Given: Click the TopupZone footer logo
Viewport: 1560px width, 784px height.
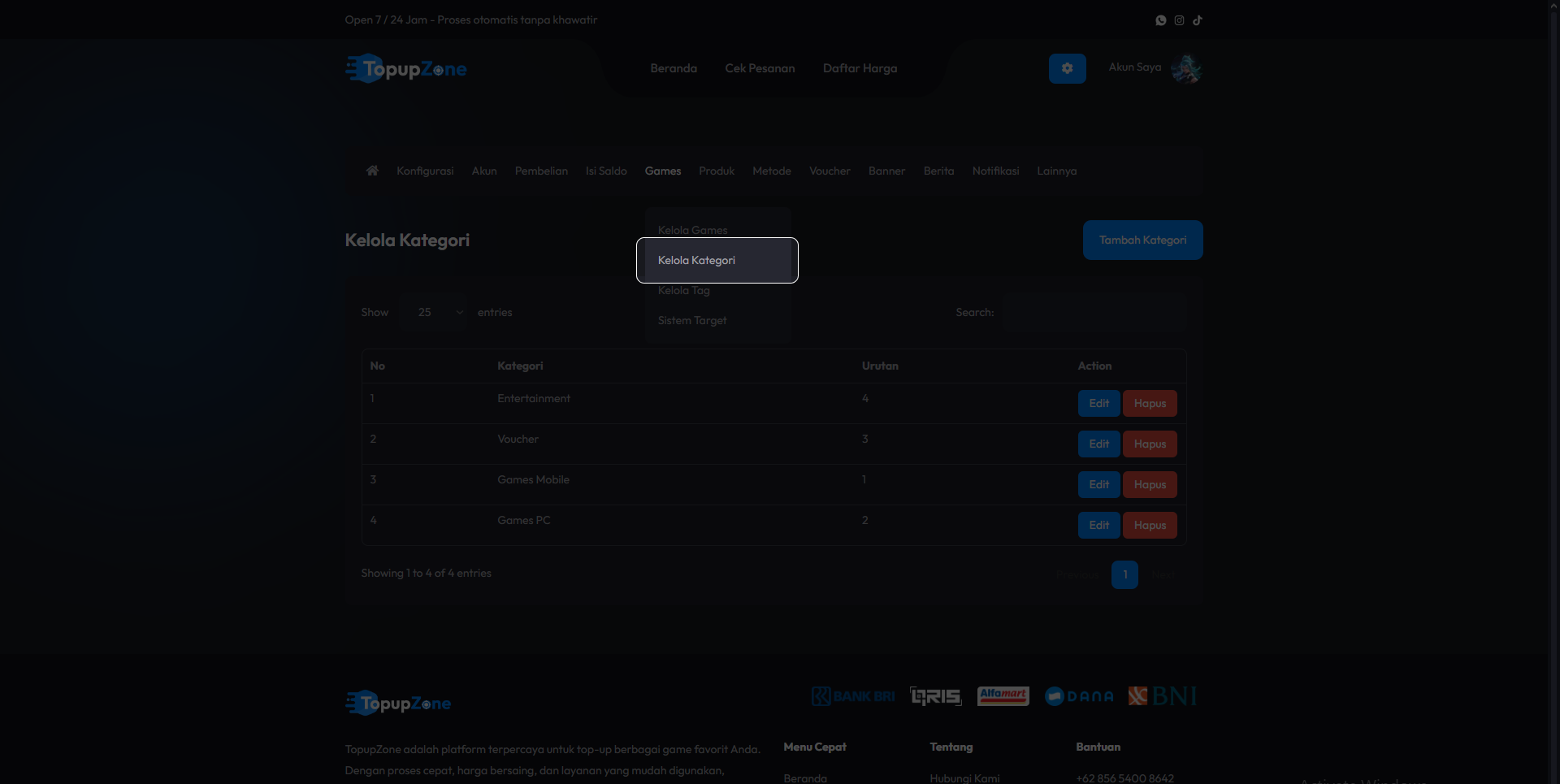Looking at the screenshot, I should (398, 703).
